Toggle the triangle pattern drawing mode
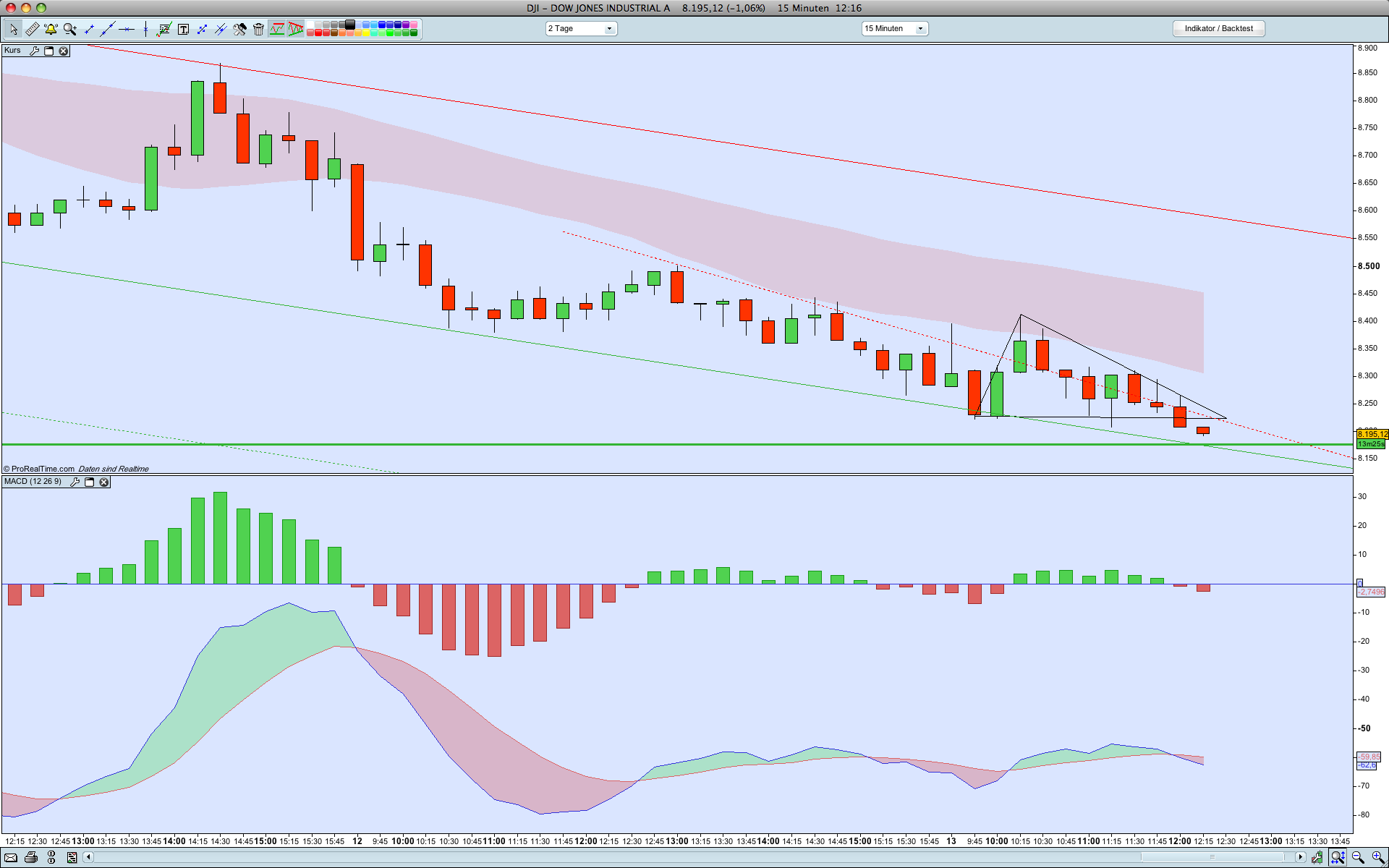The image size is (1389, 868). click(x=296, y=29)
